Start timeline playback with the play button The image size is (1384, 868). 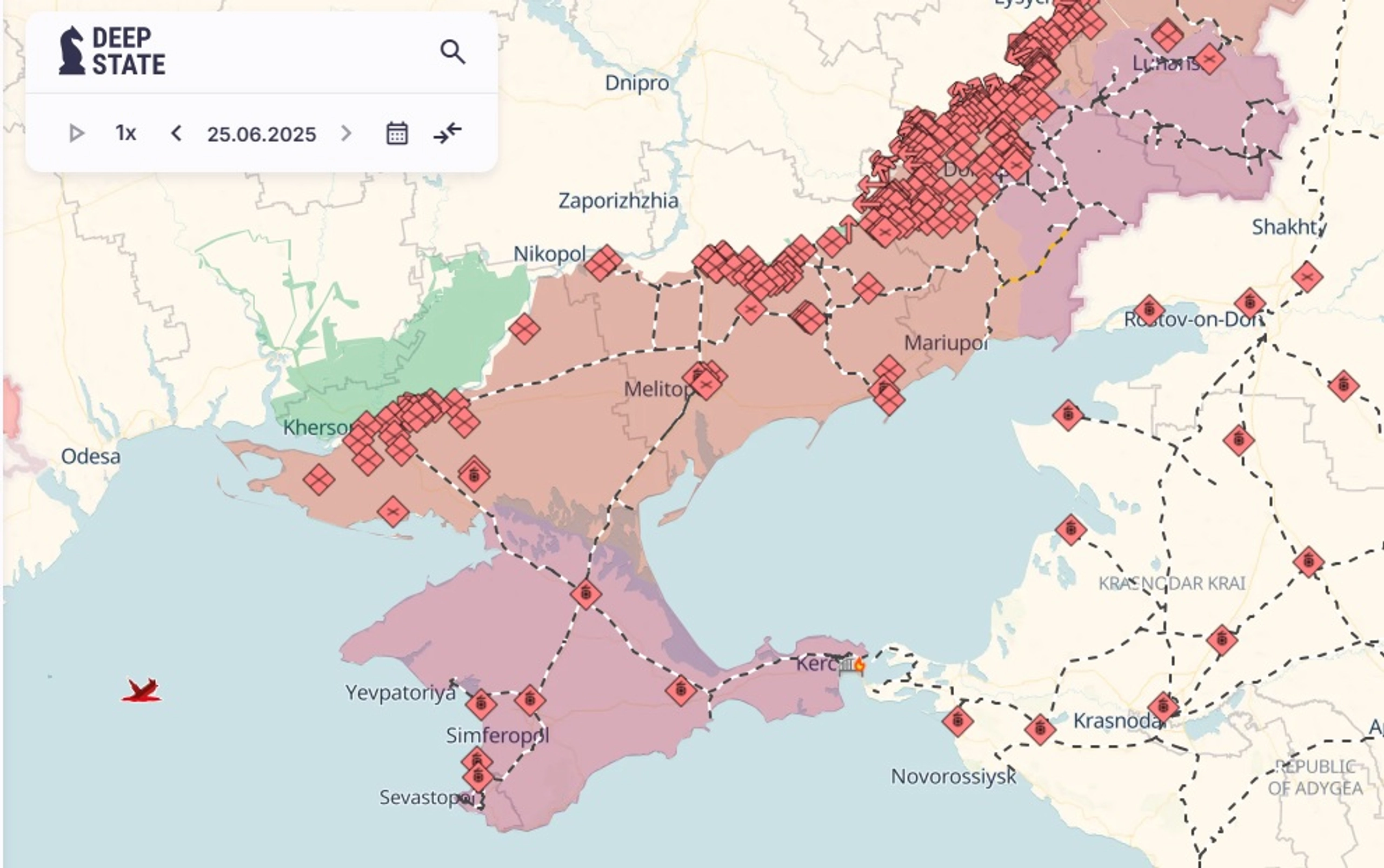(x=76, y=132)
